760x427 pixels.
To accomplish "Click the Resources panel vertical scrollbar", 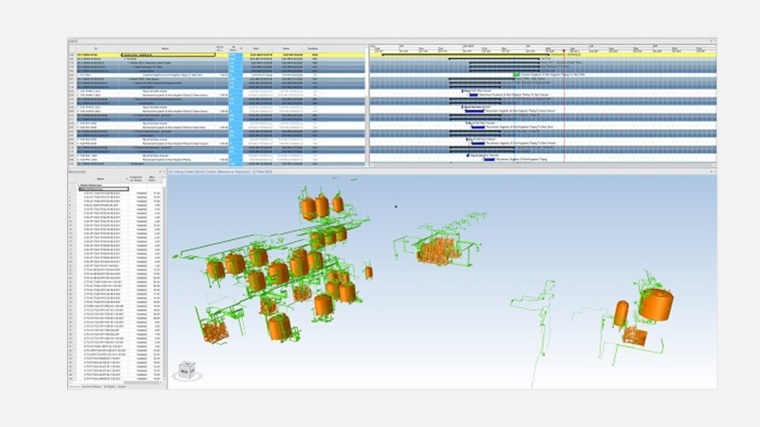I will (163, 281).
